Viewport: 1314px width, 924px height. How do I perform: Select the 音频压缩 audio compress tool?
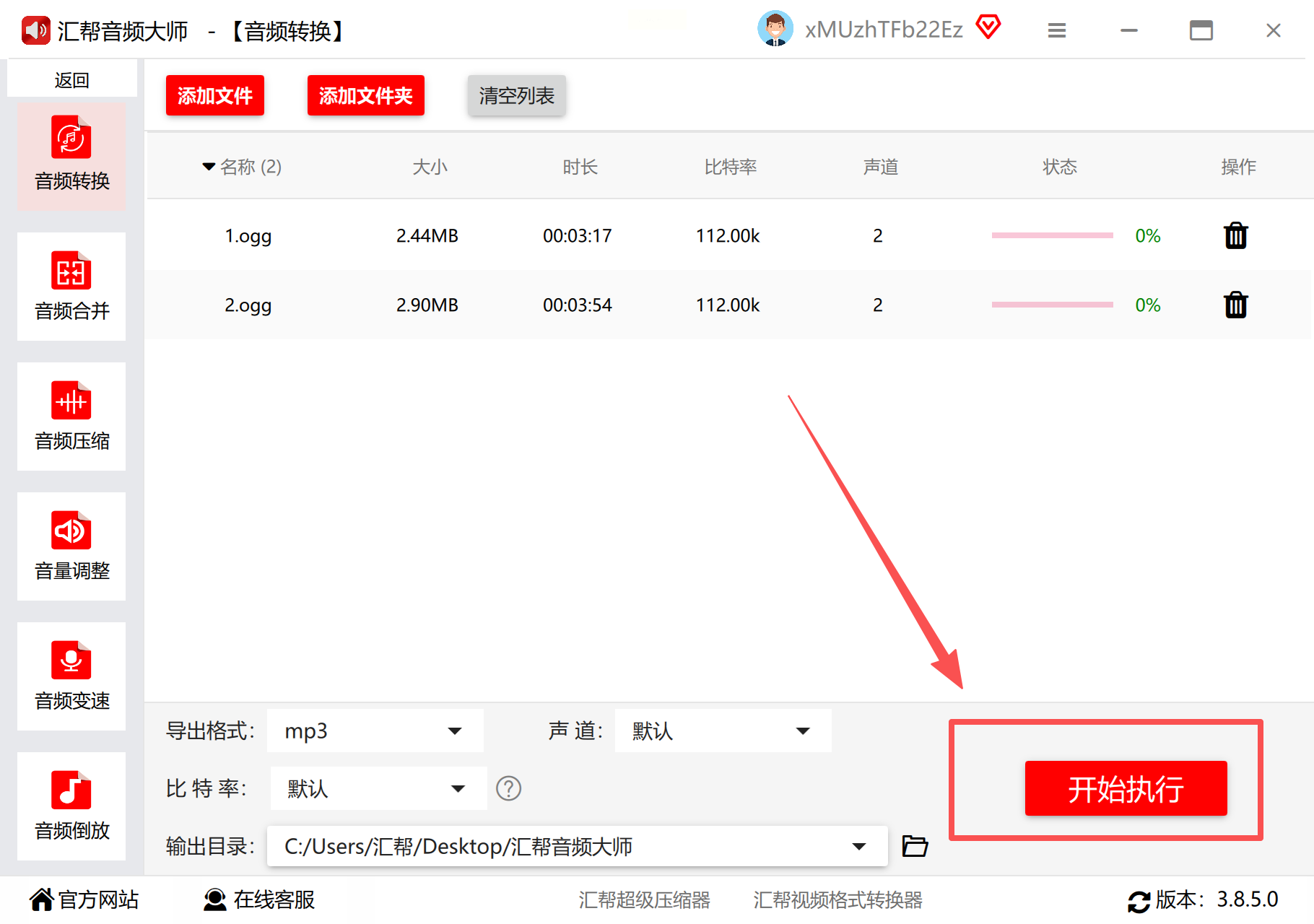[x=71, y=417]
